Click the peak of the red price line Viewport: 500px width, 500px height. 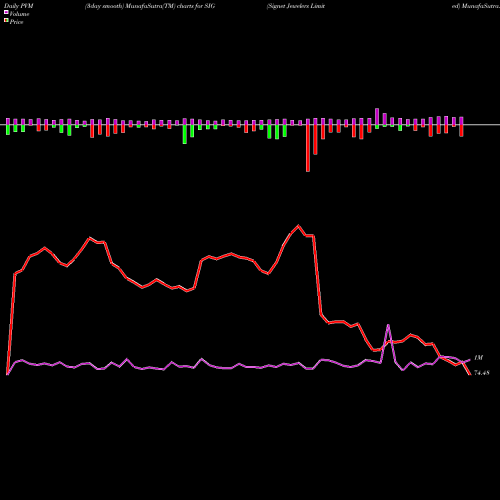tap(298, 226)
